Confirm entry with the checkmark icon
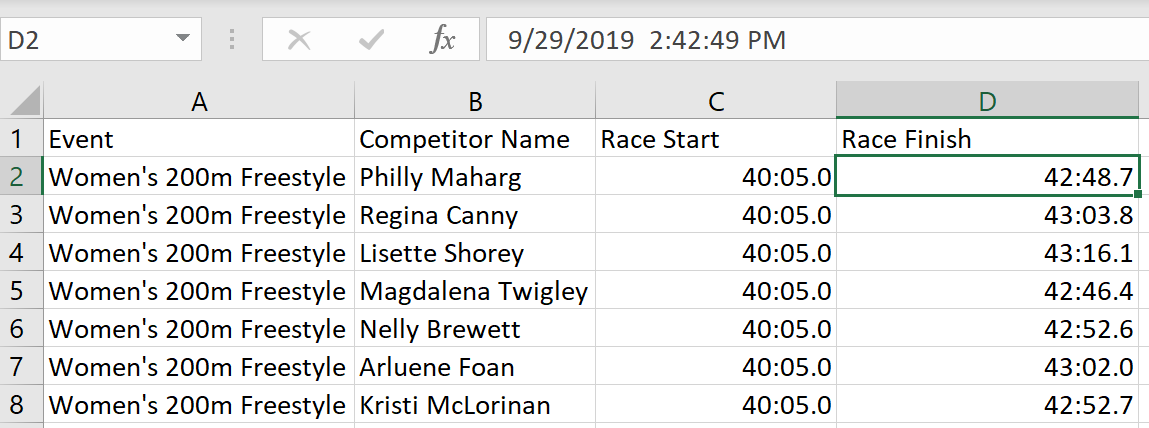Image resolution: width=1149 pixels, height=428 pixels. tap(372, 40)
